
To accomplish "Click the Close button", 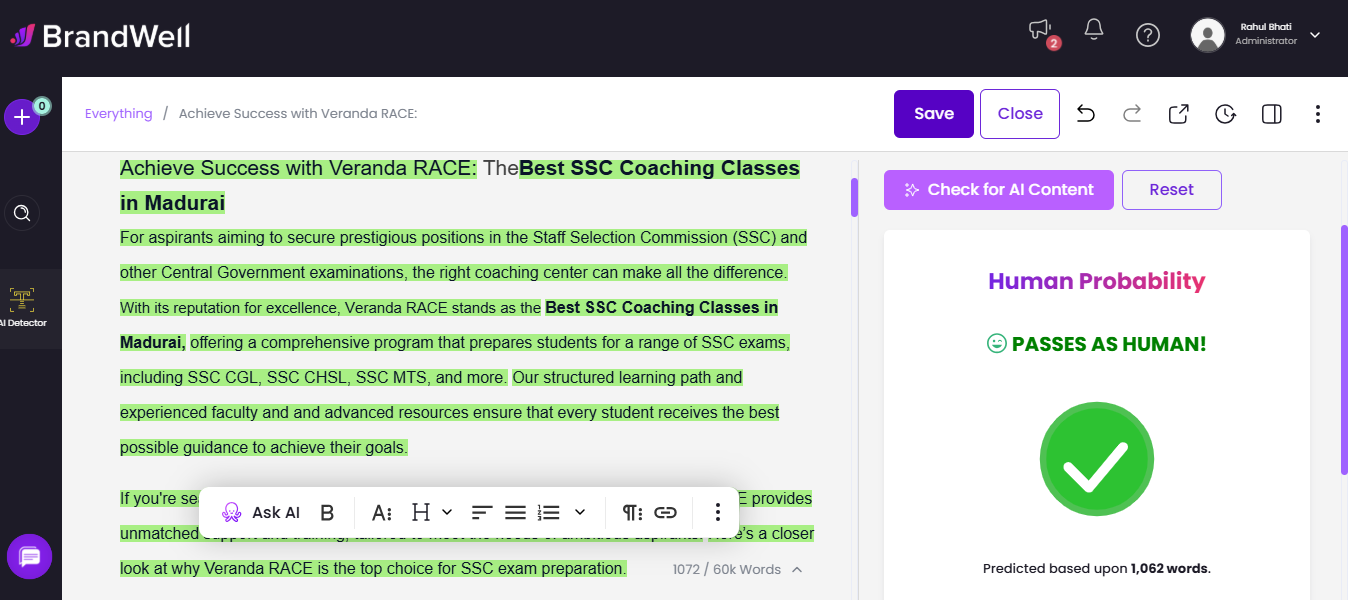I will point(1020,114).
